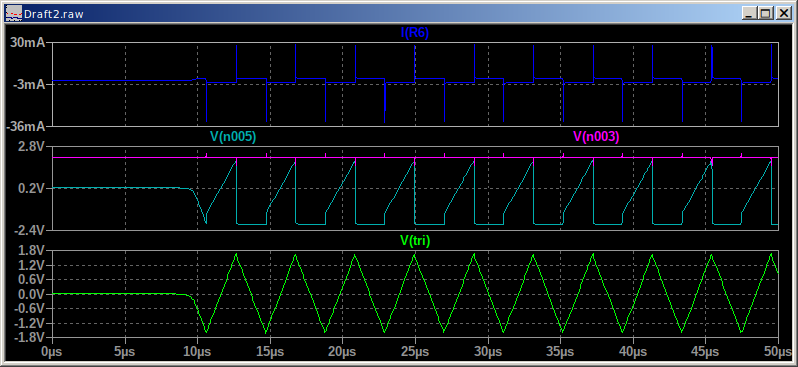Click the 30µs time axis label
Image resolution: width=798 pixels, height=367 pixels.
(488, 352)
